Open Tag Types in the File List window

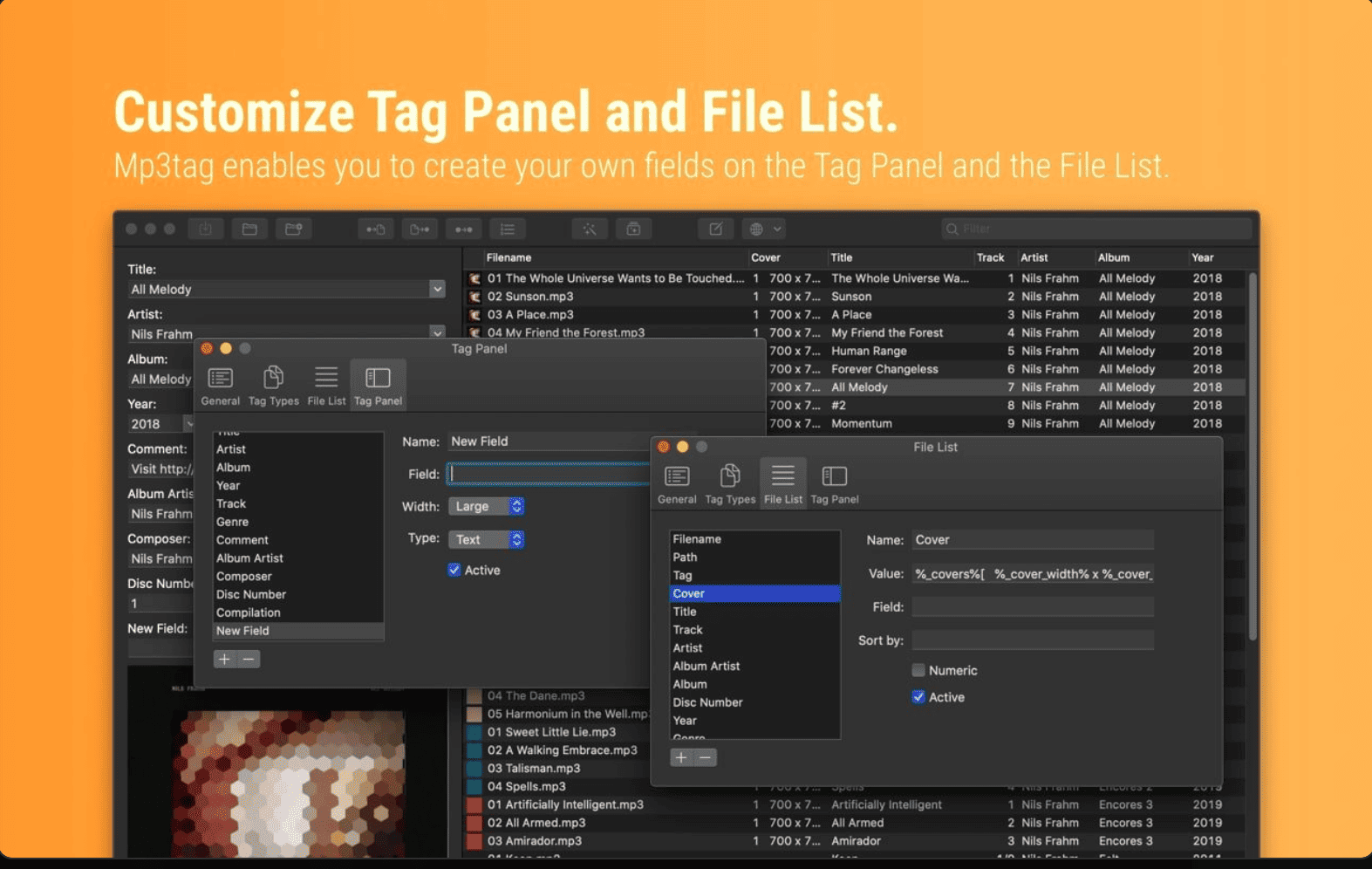point(730,484)
